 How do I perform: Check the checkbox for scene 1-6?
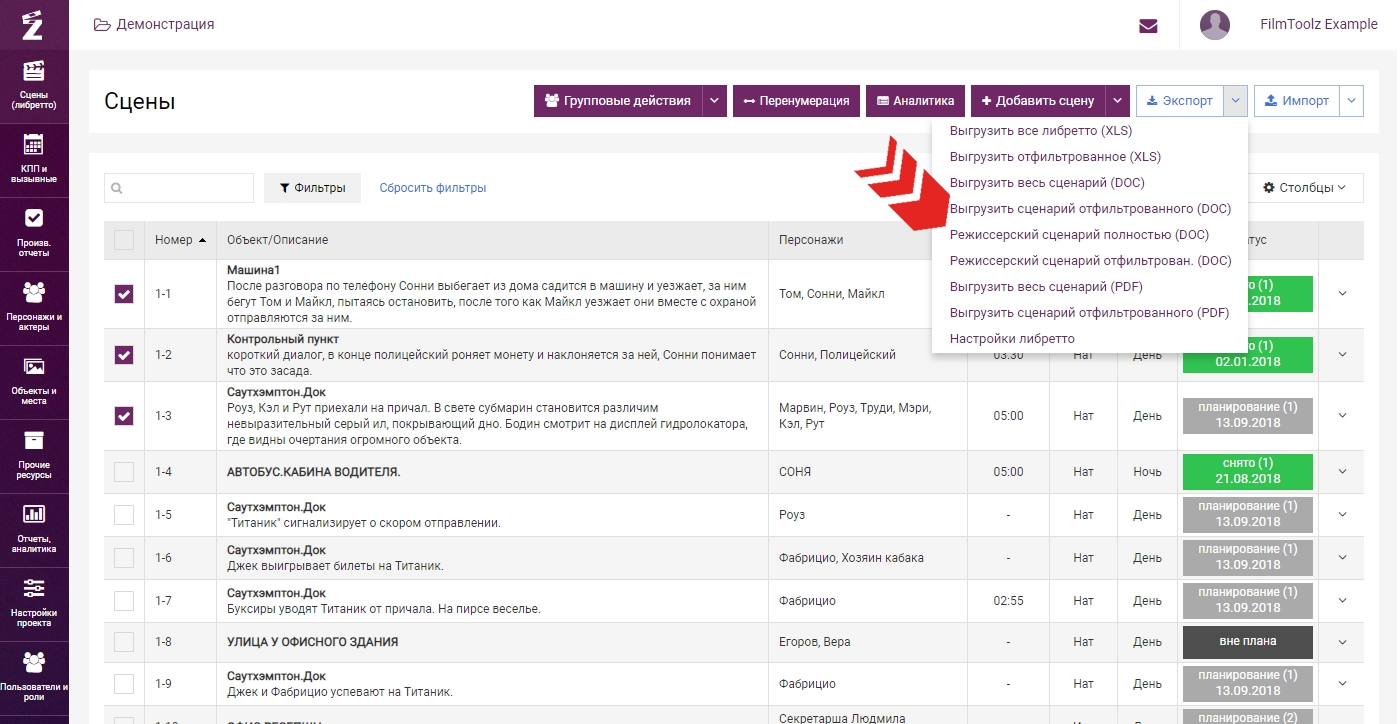pyautogui.click(x=124, y=558)
